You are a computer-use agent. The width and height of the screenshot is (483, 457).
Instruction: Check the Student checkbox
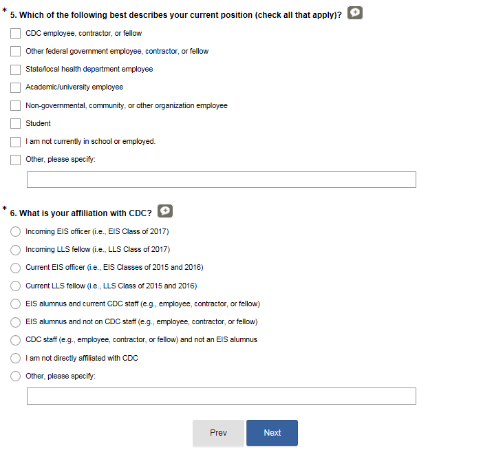click(15, 123)
